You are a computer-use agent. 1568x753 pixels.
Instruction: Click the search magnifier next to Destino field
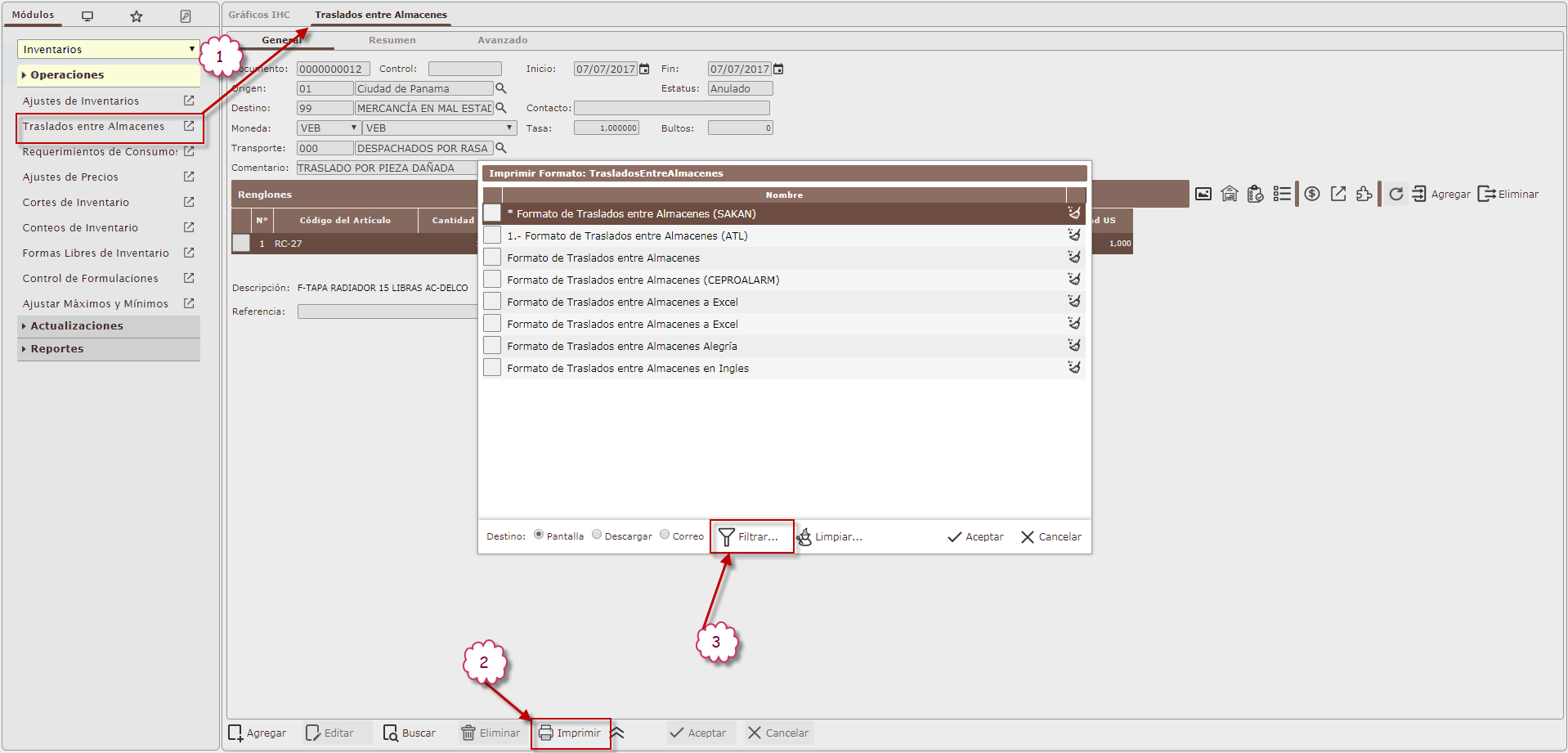501,108
